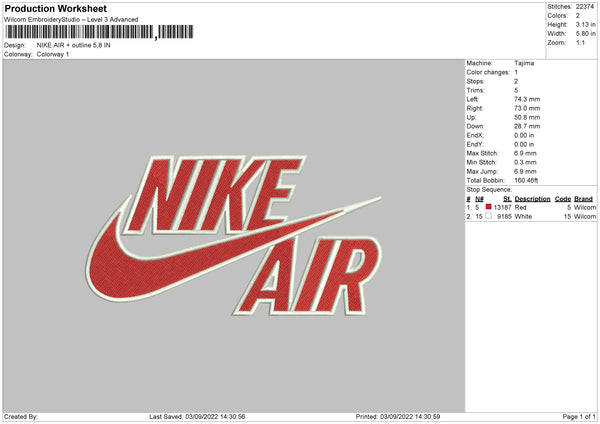Click the stitch count '9185' in White row
Image resolution: width=600 pixels, height=424 pixels.
[x=504, y=217]
